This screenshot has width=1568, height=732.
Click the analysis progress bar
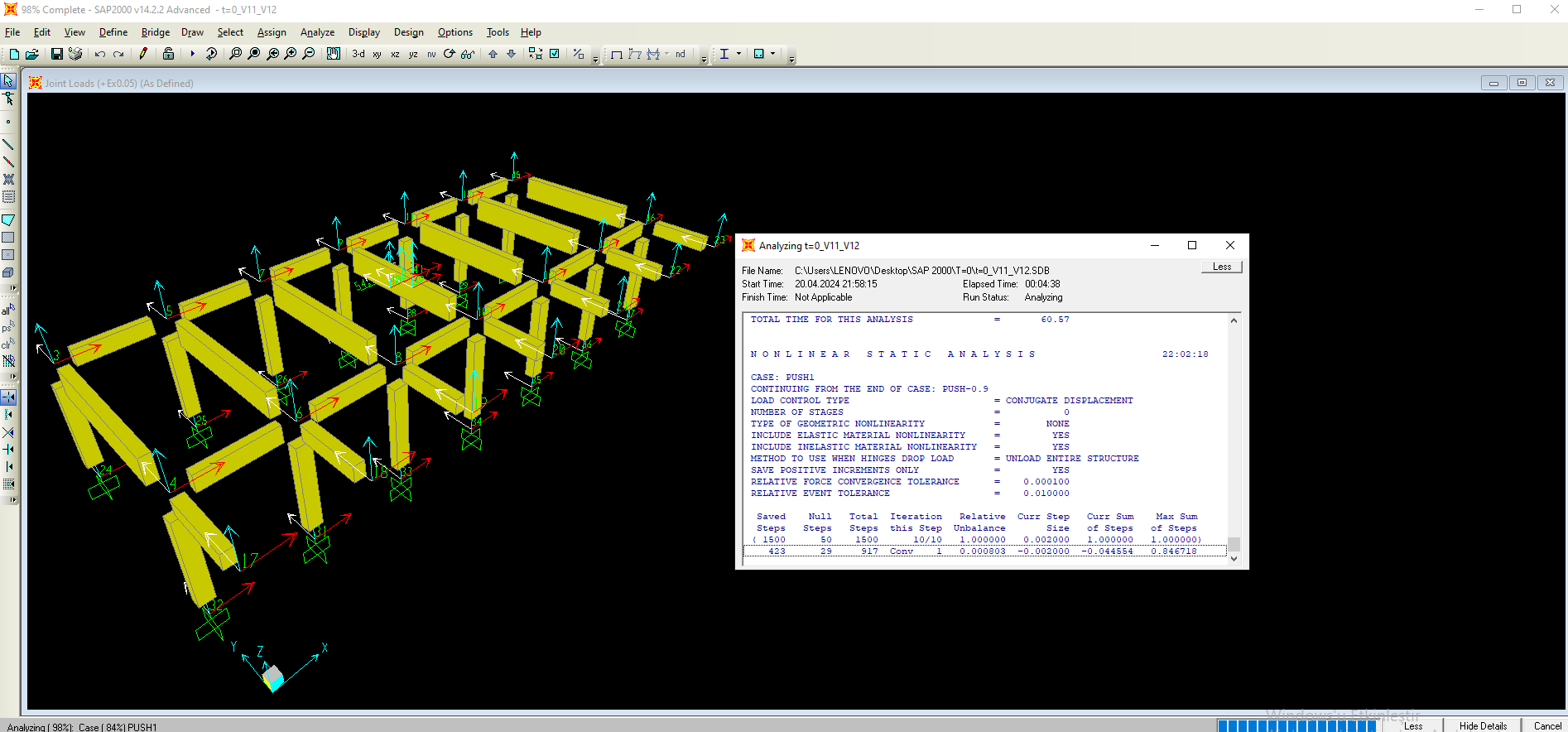(x=1296, y=726)
